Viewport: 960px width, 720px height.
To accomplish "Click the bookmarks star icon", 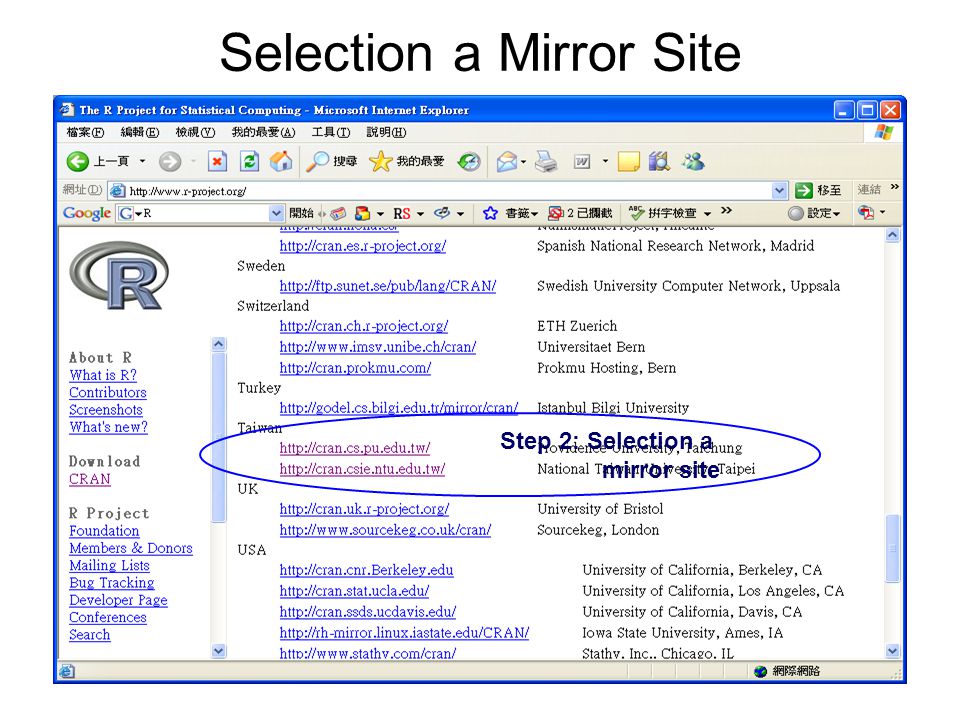I will pos(490,213).
